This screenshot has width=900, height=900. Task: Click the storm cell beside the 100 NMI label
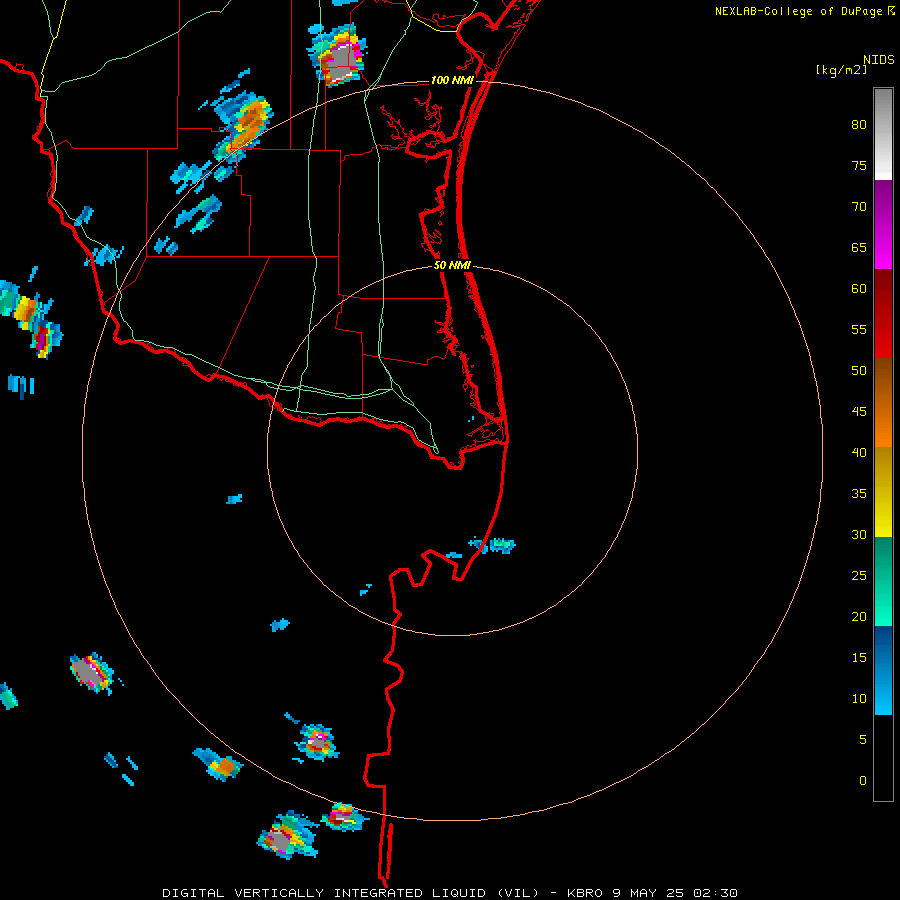(x=338, y=55)
